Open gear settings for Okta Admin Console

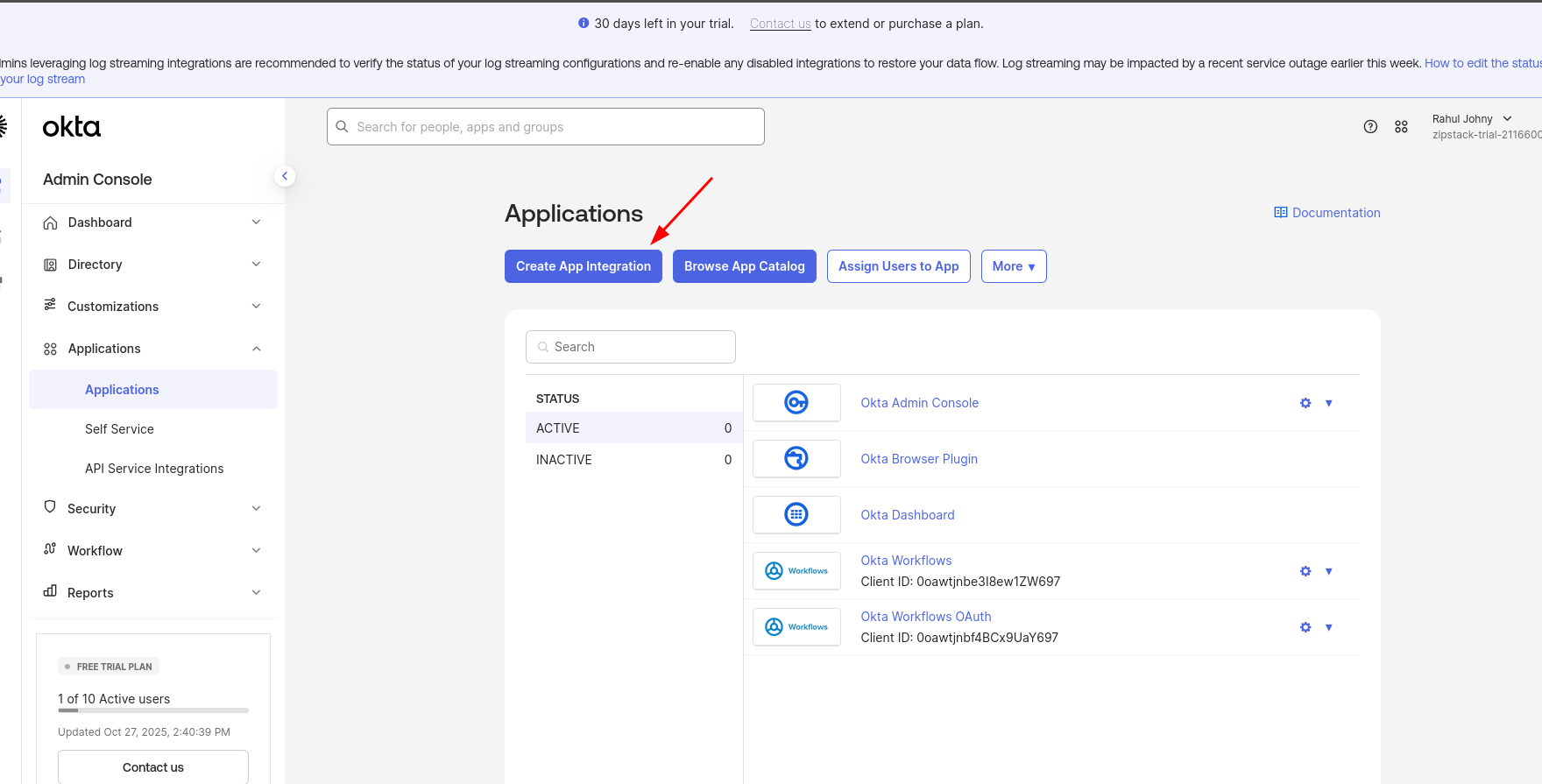pos(1305,403)
